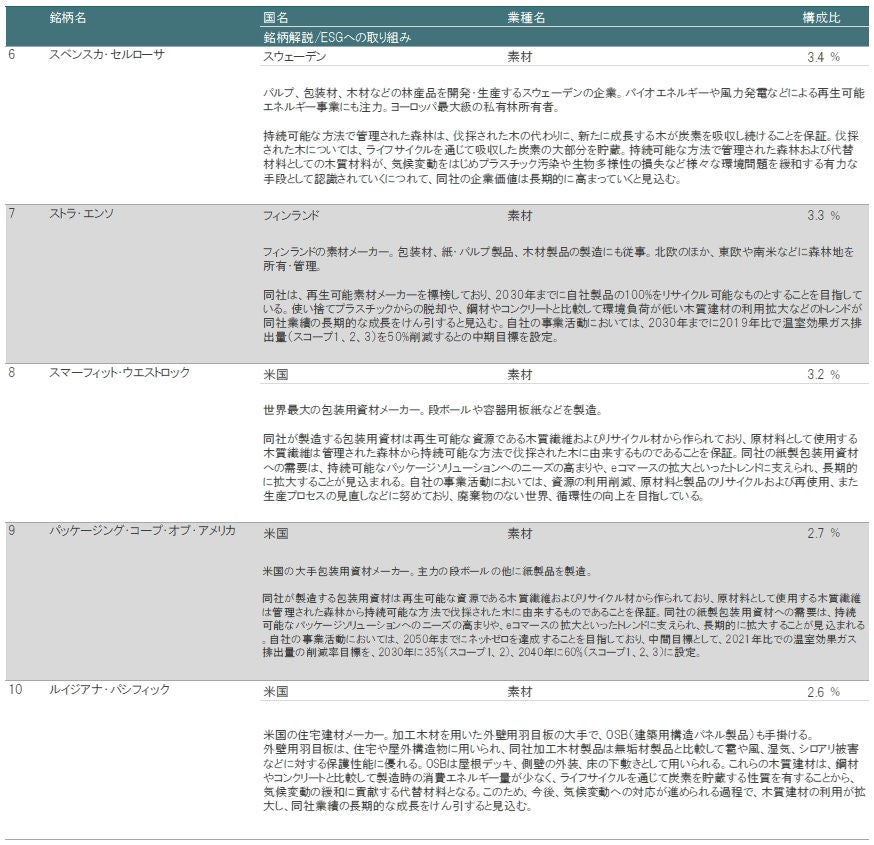Click row number 10 in the list
Screen dimensions: 874x845
click(13, 690)
